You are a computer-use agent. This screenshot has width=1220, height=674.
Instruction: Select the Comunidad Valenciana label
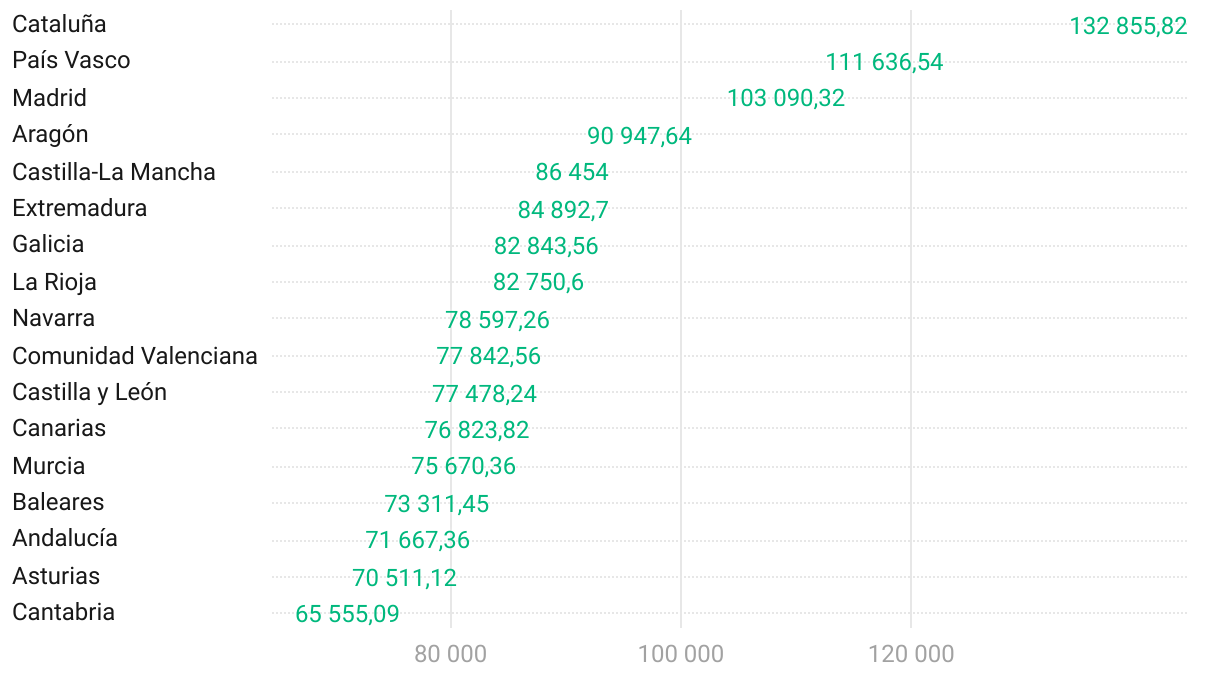135,356
